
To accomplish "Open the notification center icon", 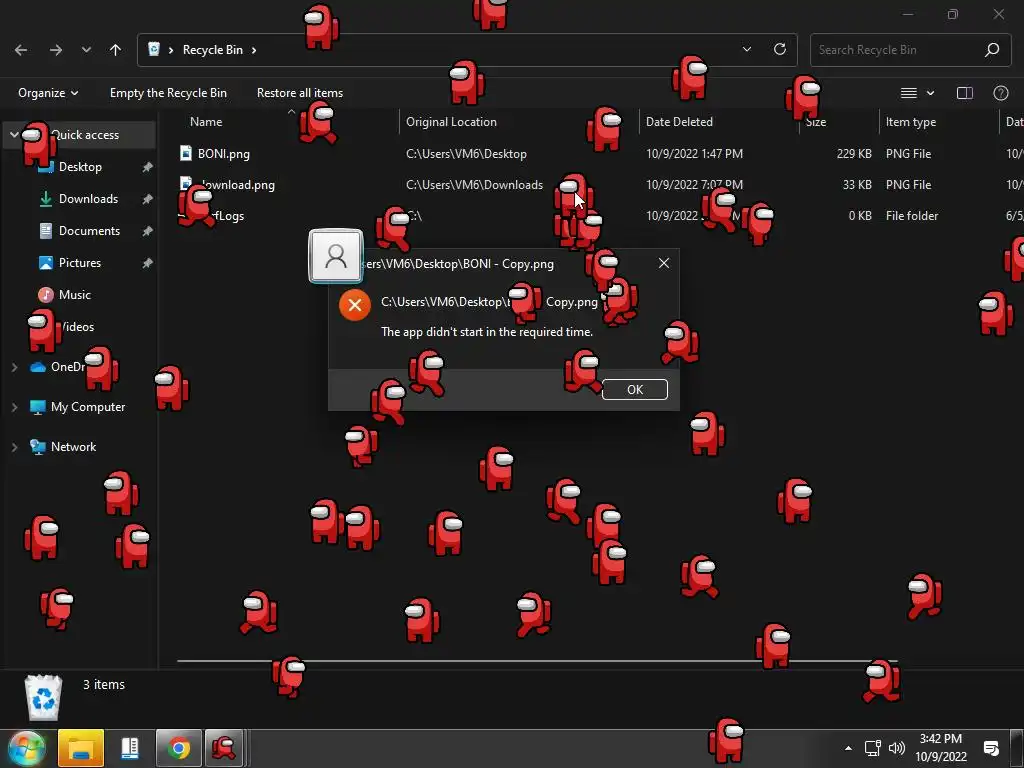I will pyautogui.click(x=991, y=748).
